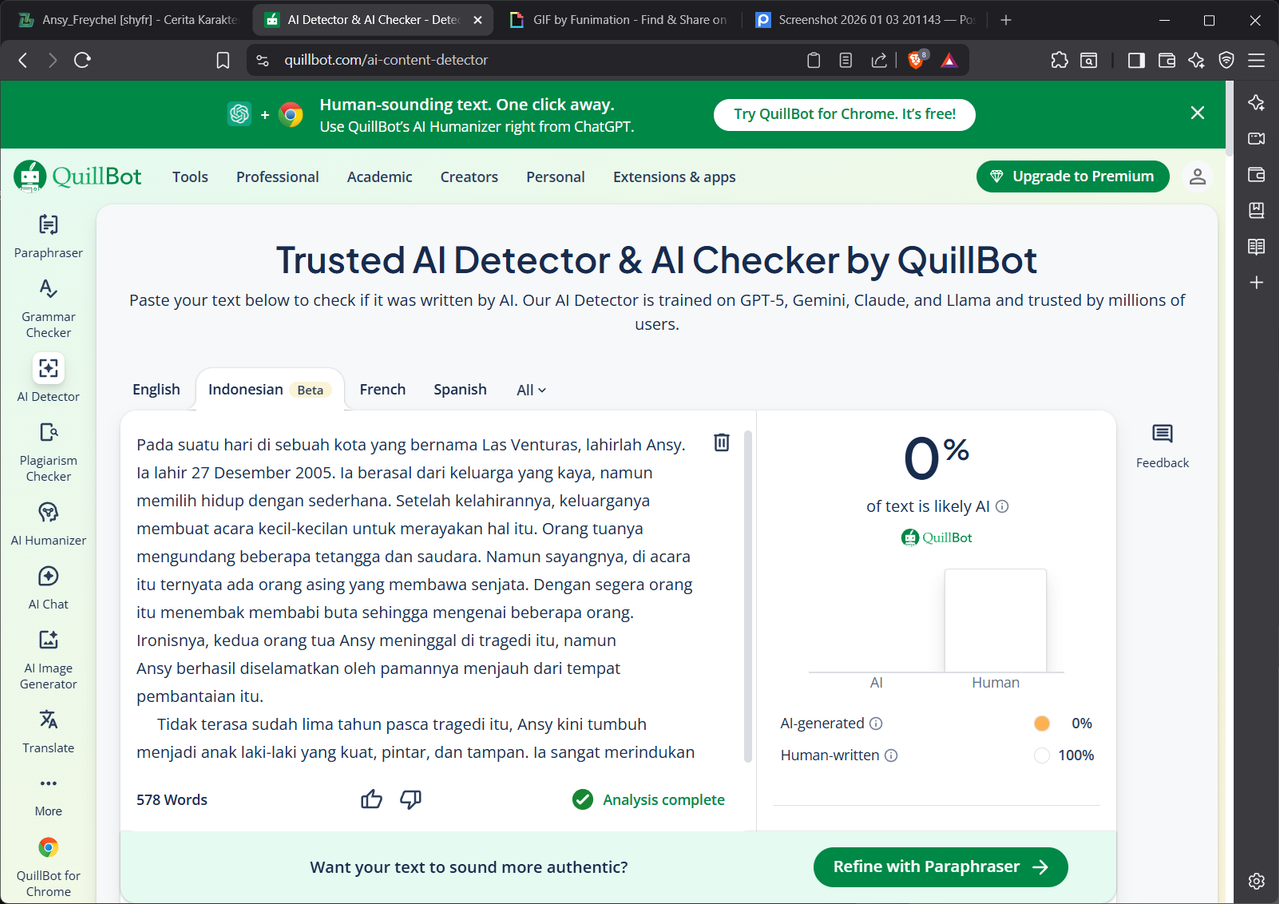Open reader mode icon in address bar
Image resolution: width=1279 pixels, height=904 pixels.
coord(846,60)
